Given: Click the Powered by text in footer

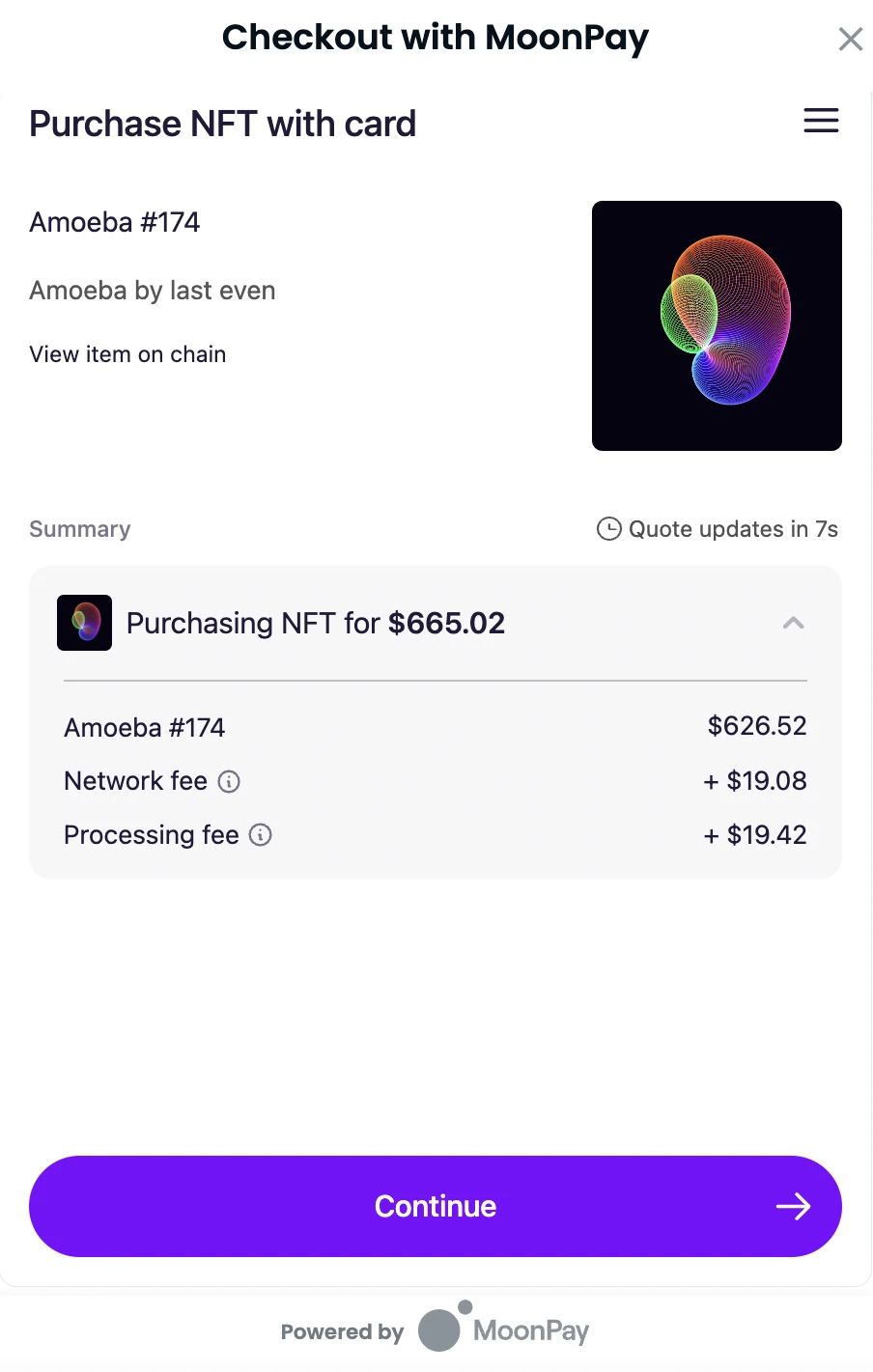Looking at the screenshot, I should click(x=342, y=1331).
